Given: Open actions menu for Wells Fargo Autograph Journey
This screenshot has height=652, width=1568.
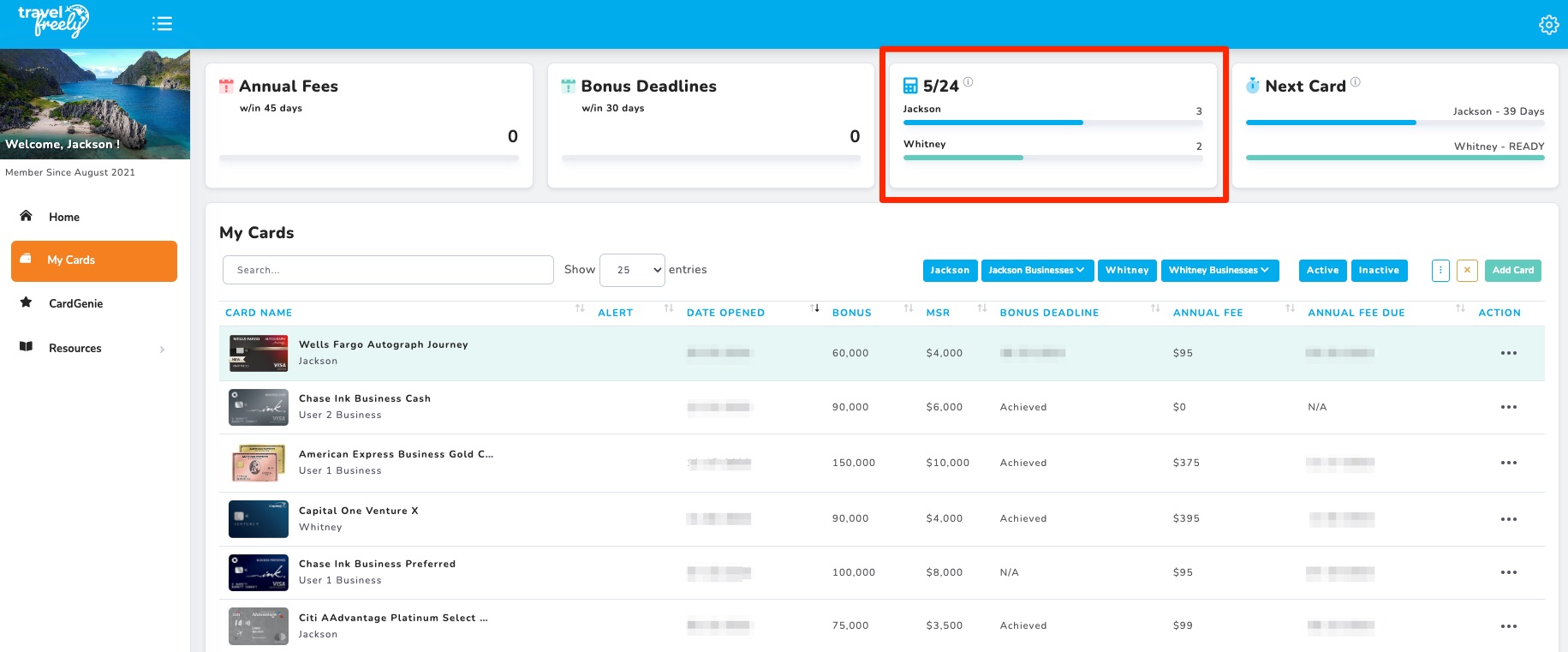Looking at the screenshot, I should 1508,353.
